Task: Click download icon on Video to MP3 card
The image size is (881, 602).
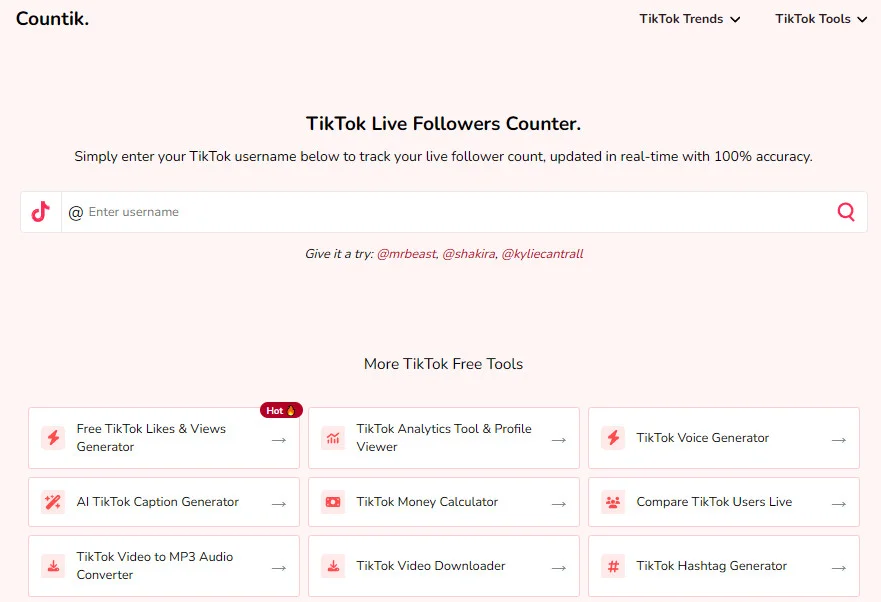Action: (x=53, y=565)
